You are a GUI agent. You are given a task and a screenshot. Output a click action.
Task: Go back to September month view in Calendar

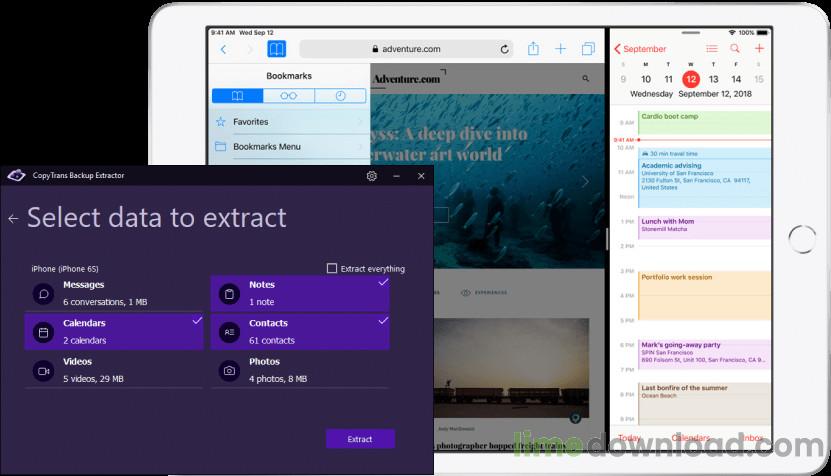click(x=640, y=49)
